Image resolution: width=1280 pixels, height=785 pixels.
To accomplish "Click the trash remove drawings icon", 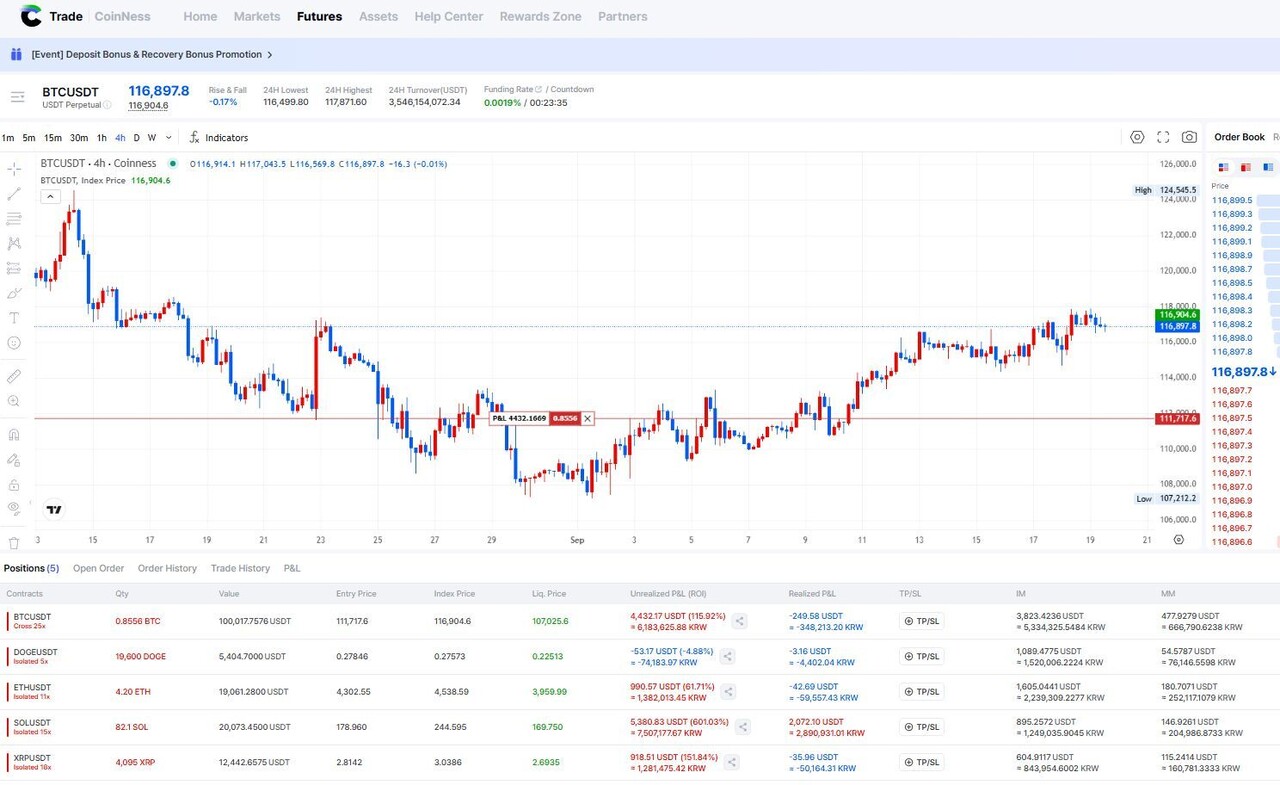I will (14, 543).
